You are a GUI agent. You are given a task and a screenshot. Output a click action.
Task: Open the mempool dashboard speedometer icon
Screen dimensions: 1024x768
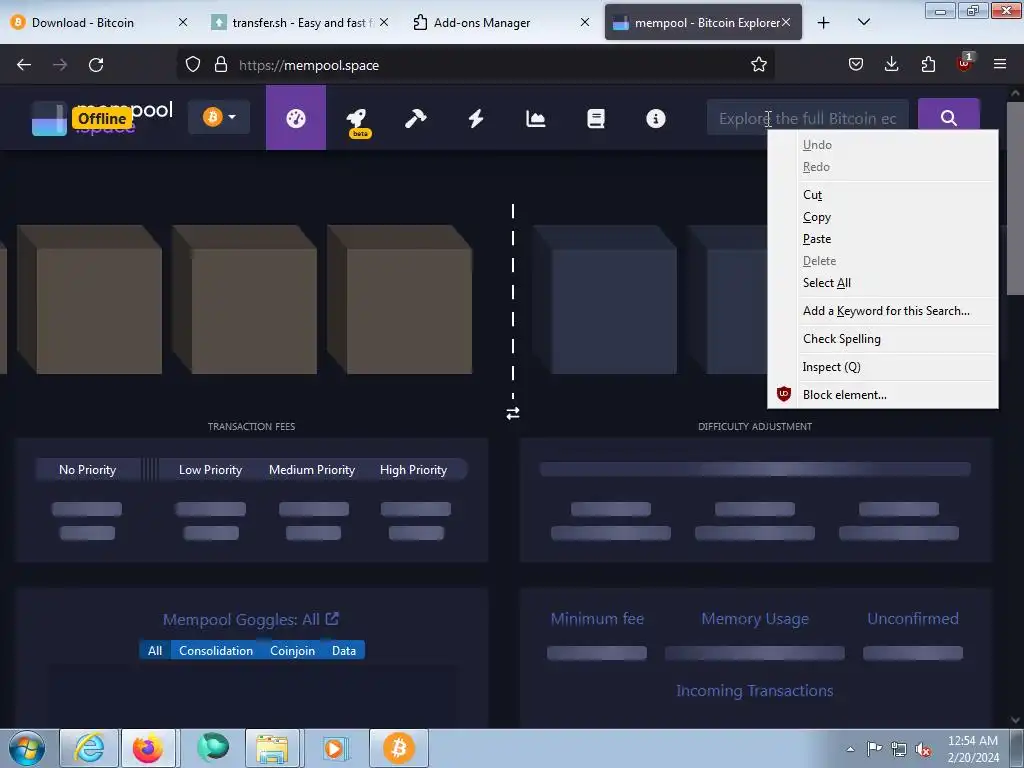[x=296, y=118]
